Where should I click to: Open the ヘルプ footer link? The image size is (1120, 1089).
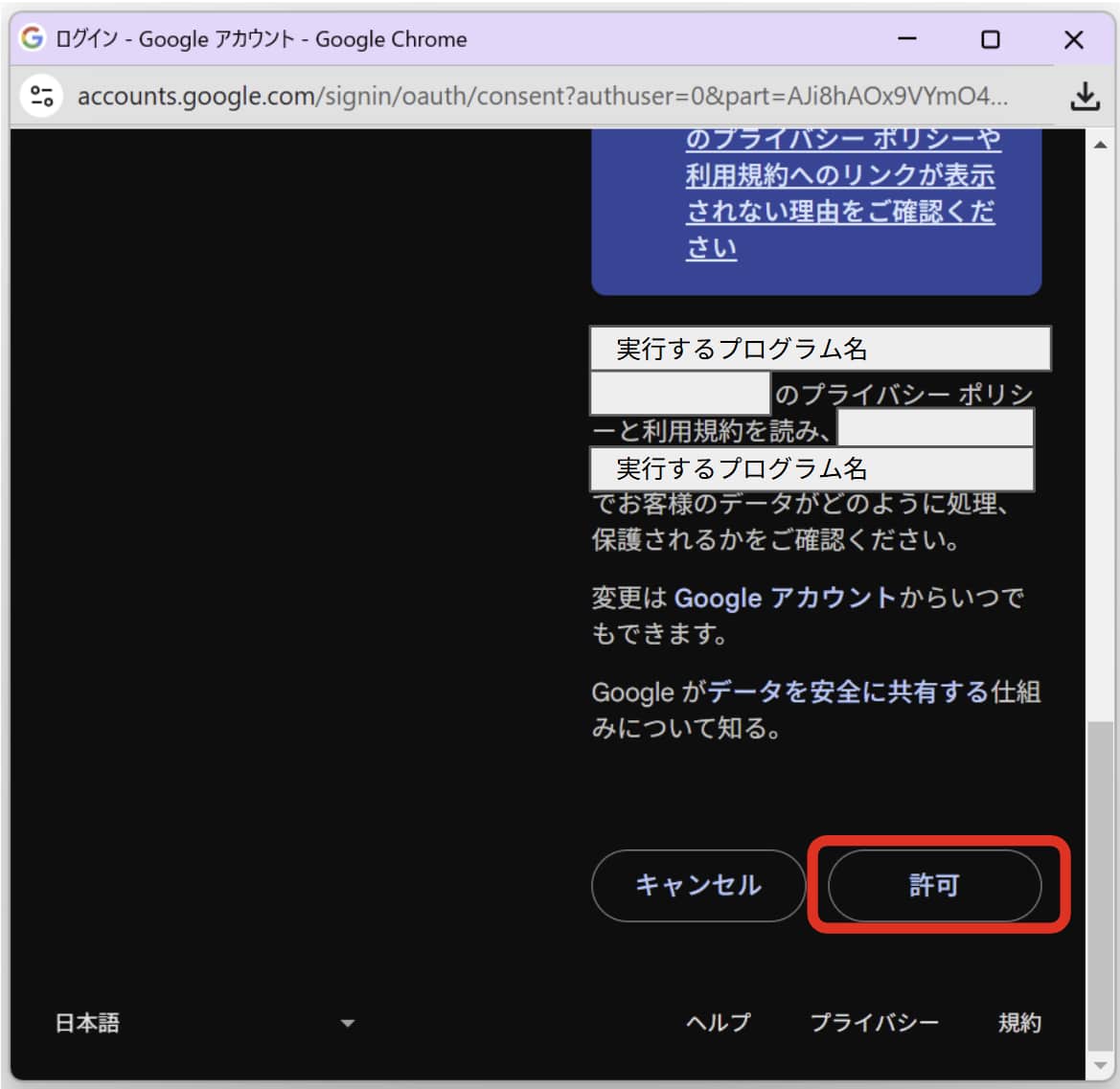coord(719,1023)
